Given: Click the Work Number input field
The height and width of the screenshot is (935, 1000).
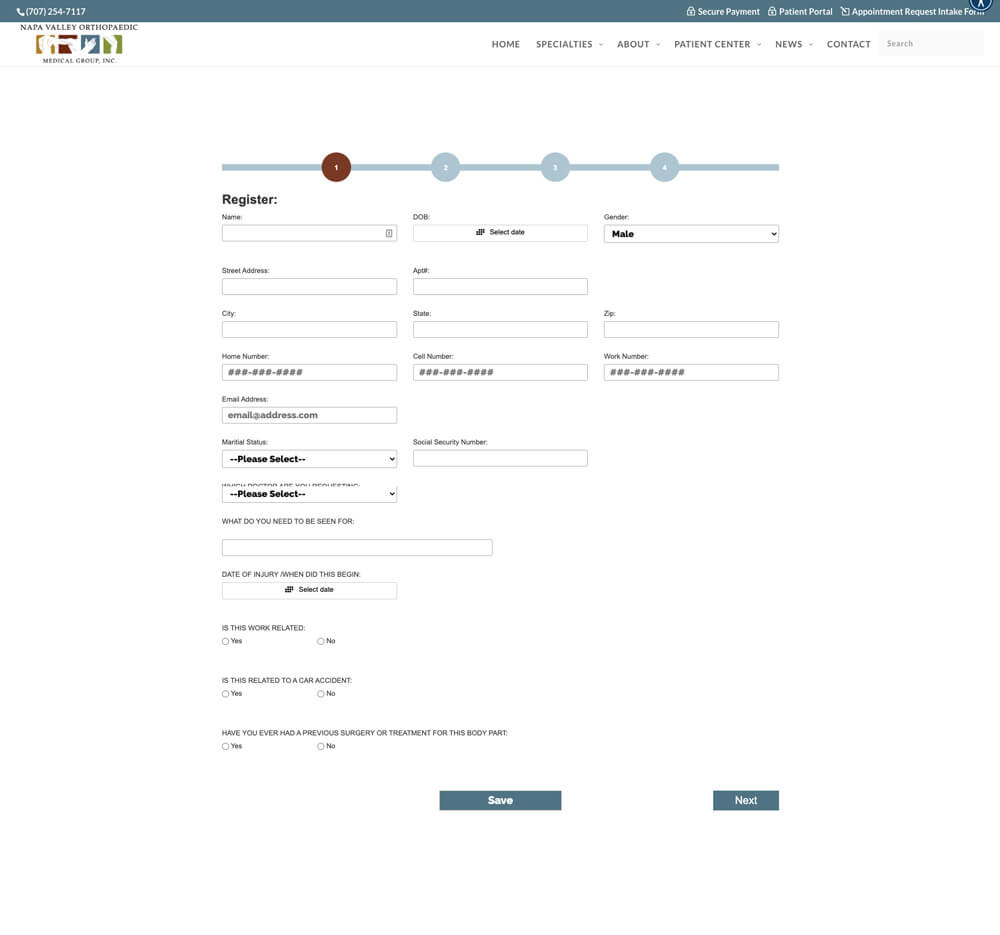Looking at the screenshot, I should pos(691,372).
